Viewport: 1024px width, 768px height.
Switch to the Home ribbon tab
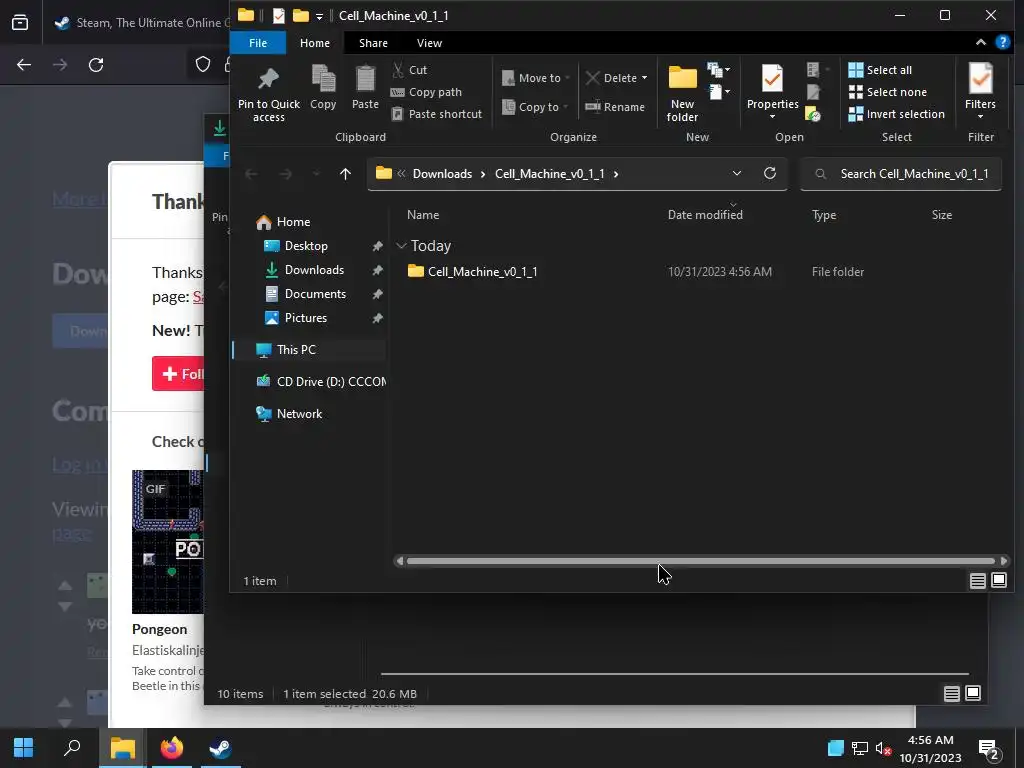pos(315,42)
